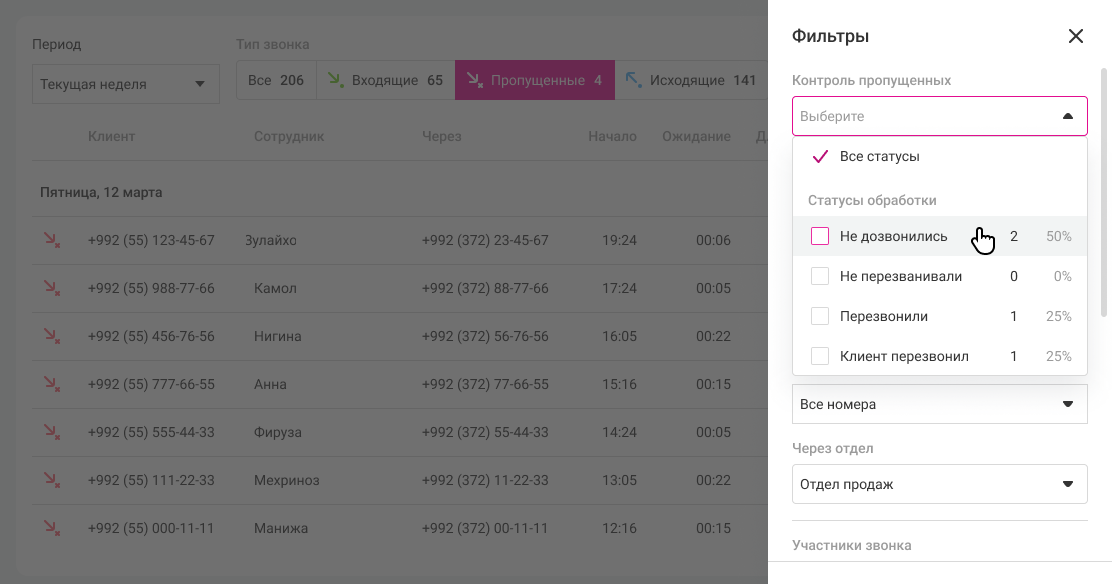Click missed call icon for Камол row
Screen dimensions: 1112x584
click(x=51, y=288)
